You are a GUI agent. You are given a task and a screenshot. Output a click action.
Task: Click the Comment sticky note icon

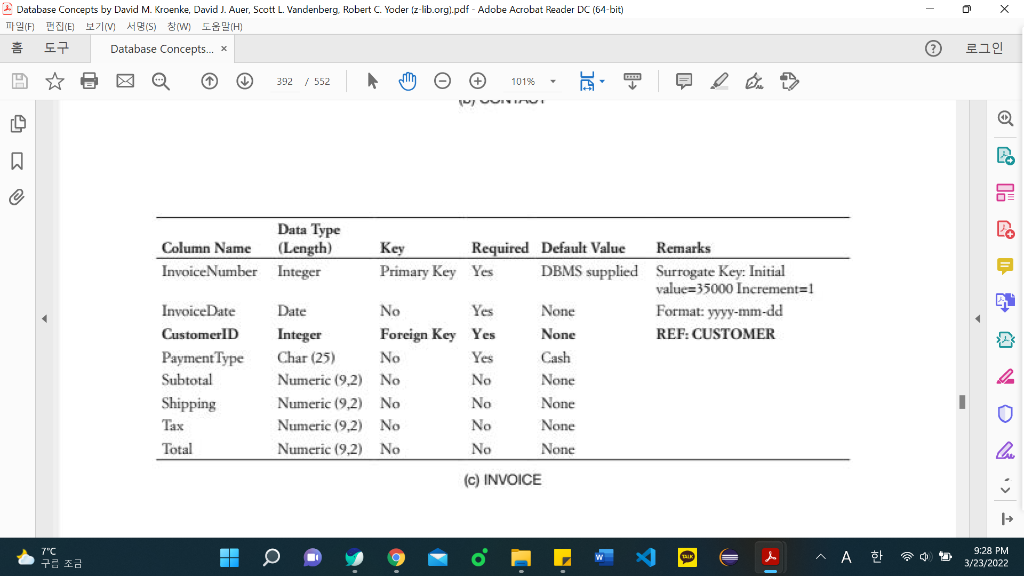tap(684, 81)
